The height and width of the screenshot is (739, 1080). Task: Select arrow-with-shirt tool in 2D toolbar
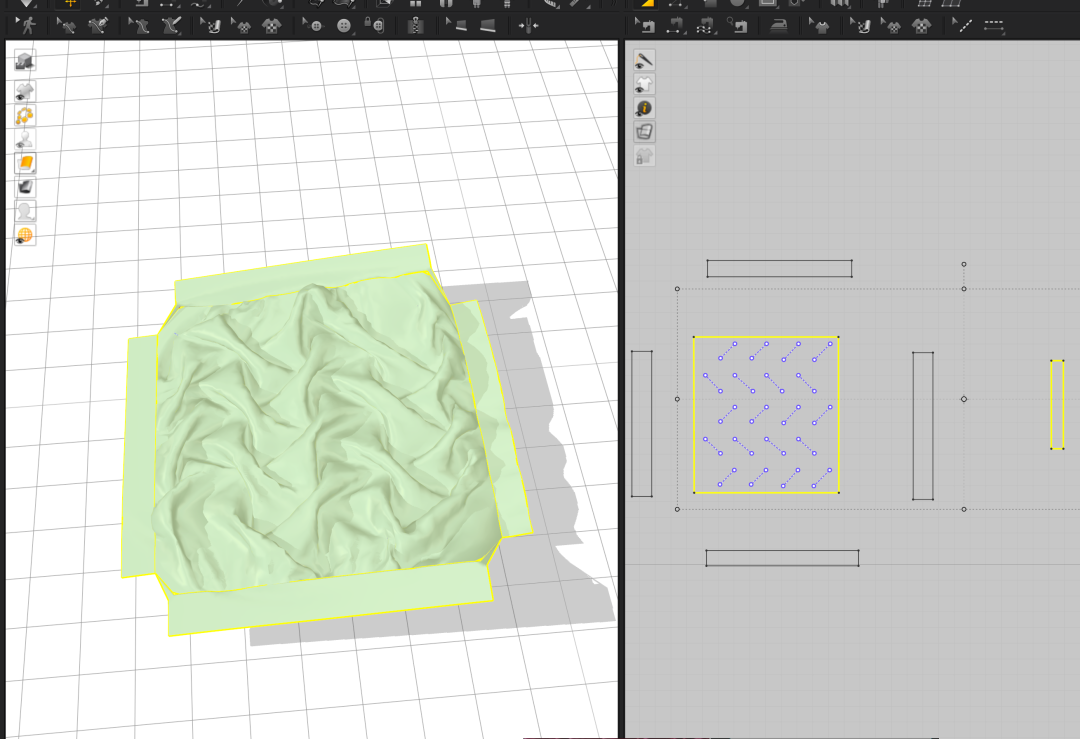pyautogui.click(x=819, y=26)
